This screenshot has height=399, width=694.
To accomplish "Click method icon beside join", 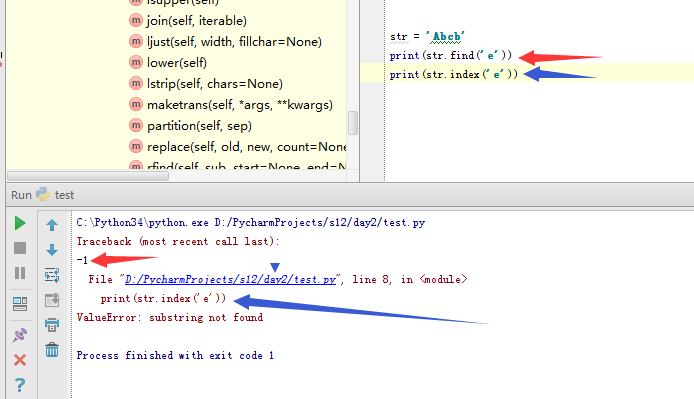I will [136, 20].
